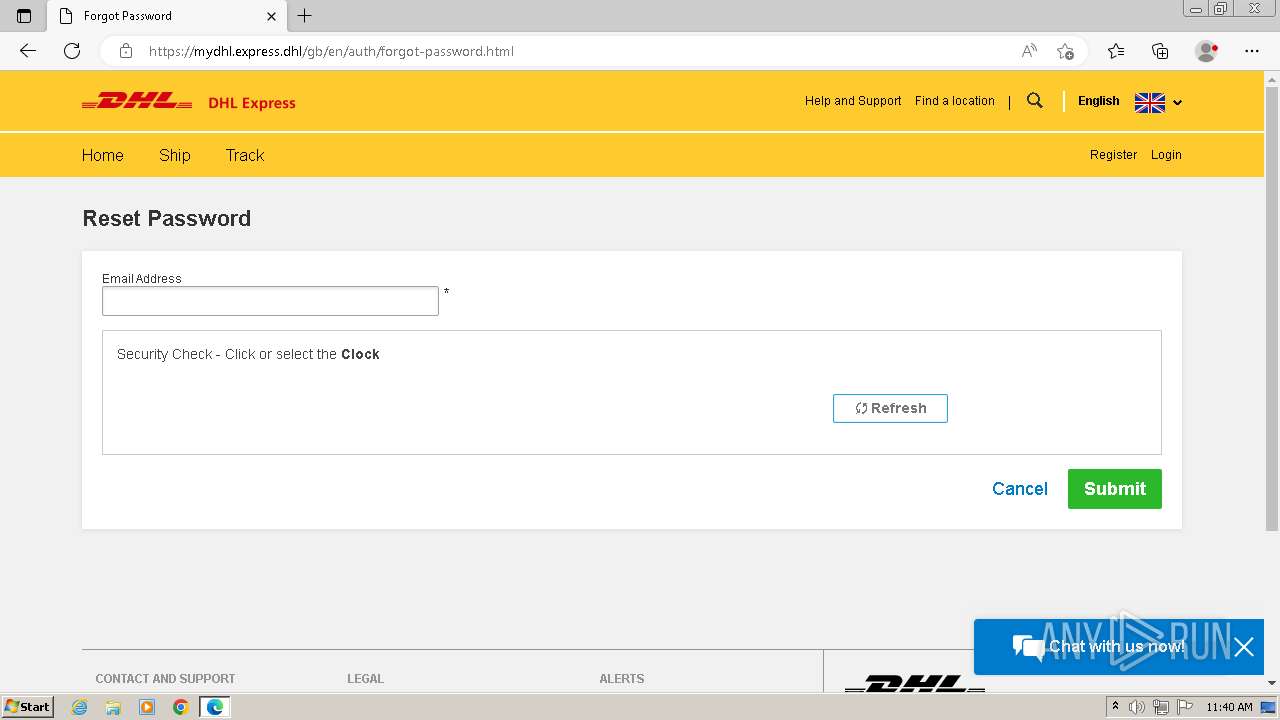Open the search magnifier icon
Image resolution: width=1280 pixels, height=720 pixels.
pyautogui.click(x=1035, y=101)
